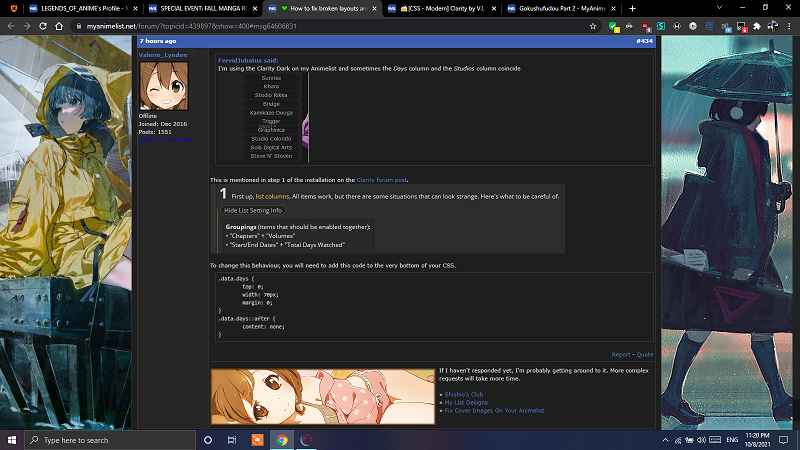Image resolution: width=800 pixels, height=450 pixels.
Task: Click the post number #434 link
Action: pos(644,41)
